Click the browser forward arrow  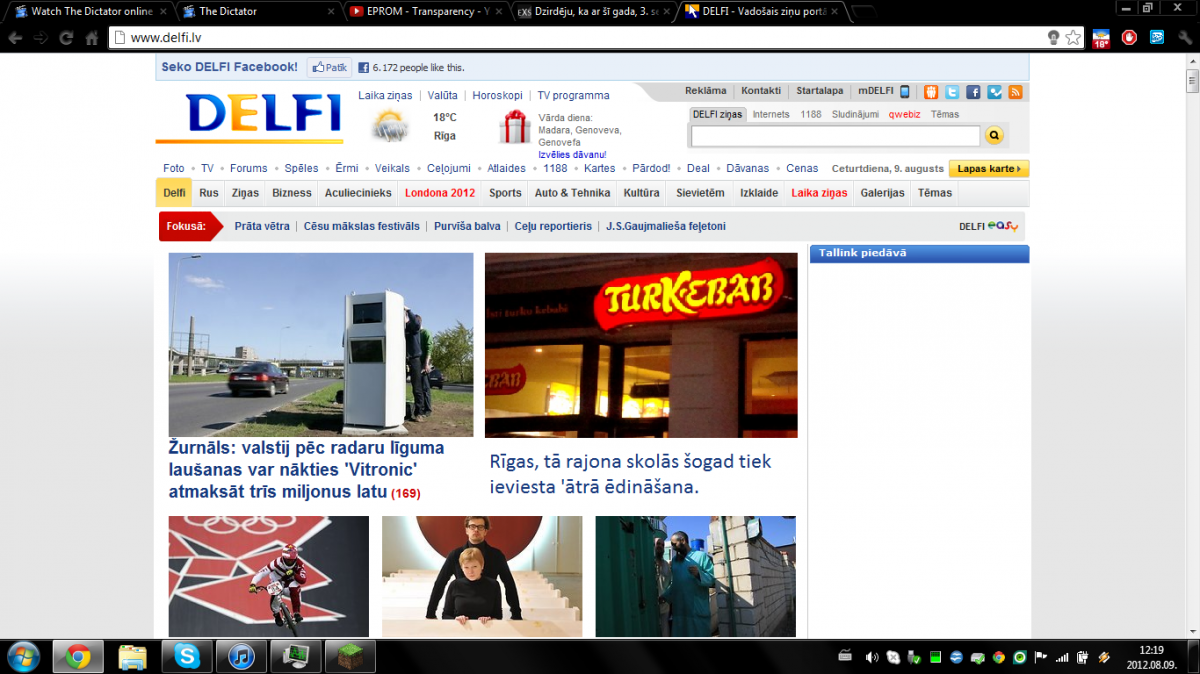coord(41,38)
